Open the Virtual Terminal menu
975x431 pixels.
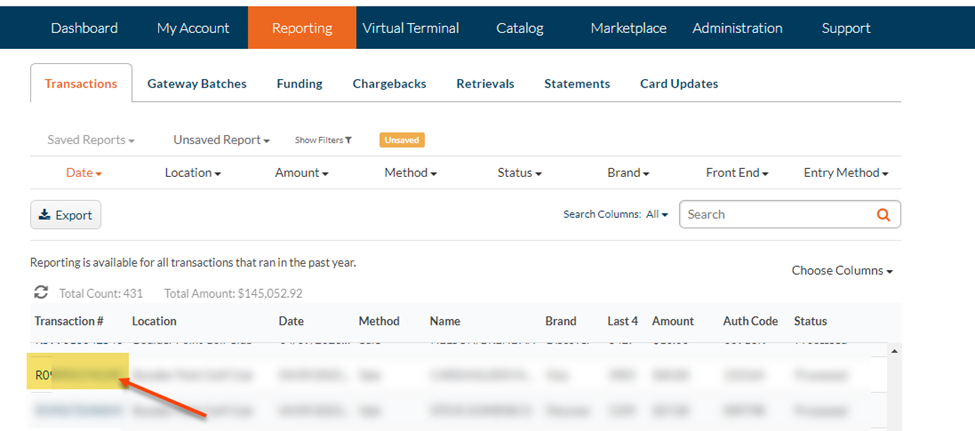pyautogui.click(x=411, y=28)
